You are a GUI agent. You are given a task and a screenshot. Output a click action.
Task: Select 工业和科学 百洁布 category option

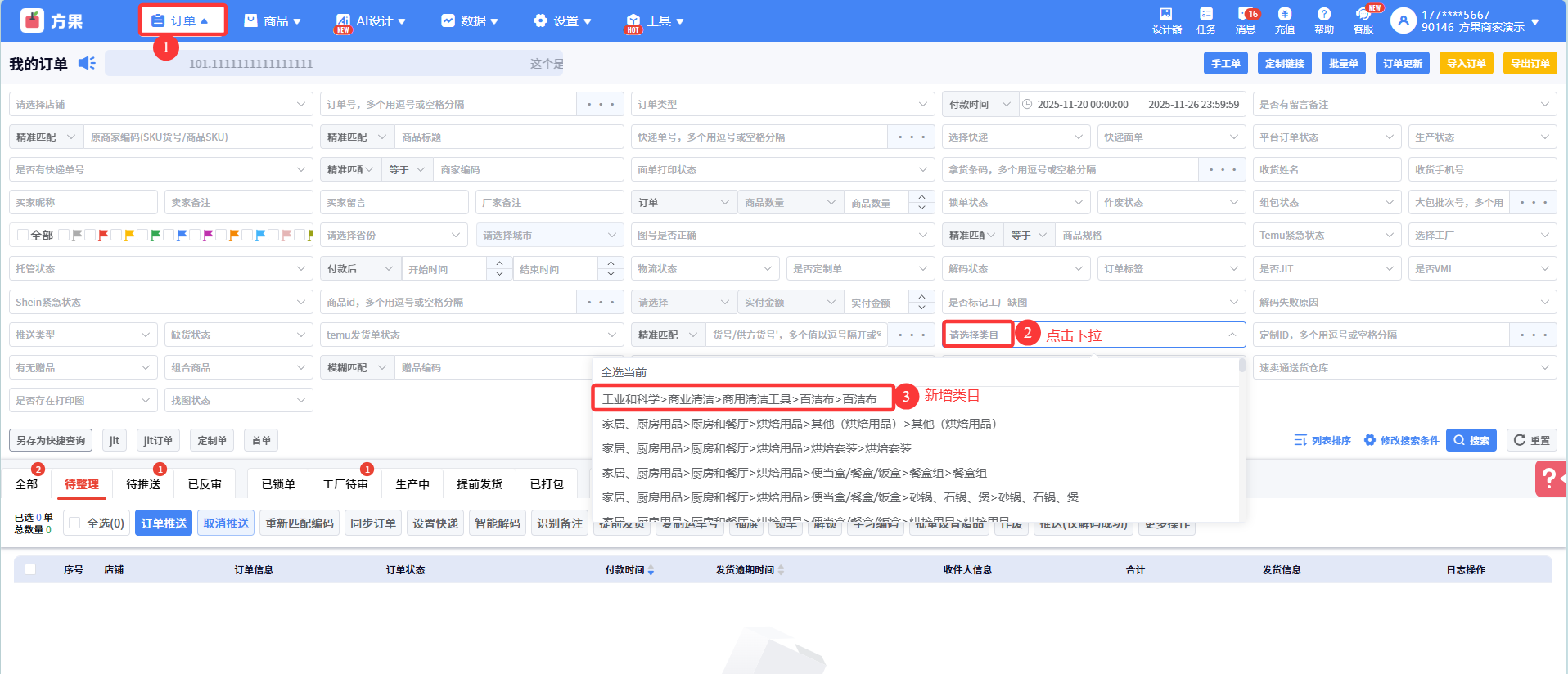point(740,399)
